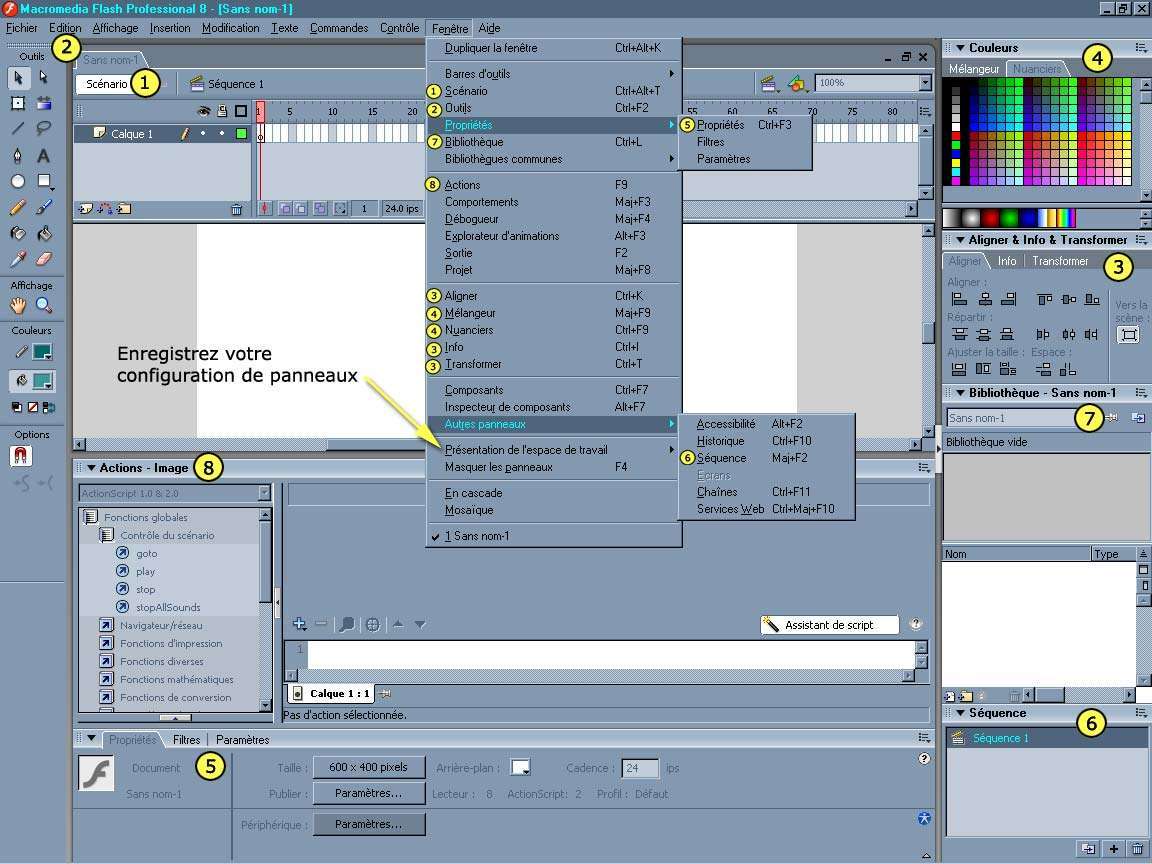Click the Edit Scene clapper icon
Image resolution: width=1152 pixels, height=864 pixels.
[x=768, y=84]
